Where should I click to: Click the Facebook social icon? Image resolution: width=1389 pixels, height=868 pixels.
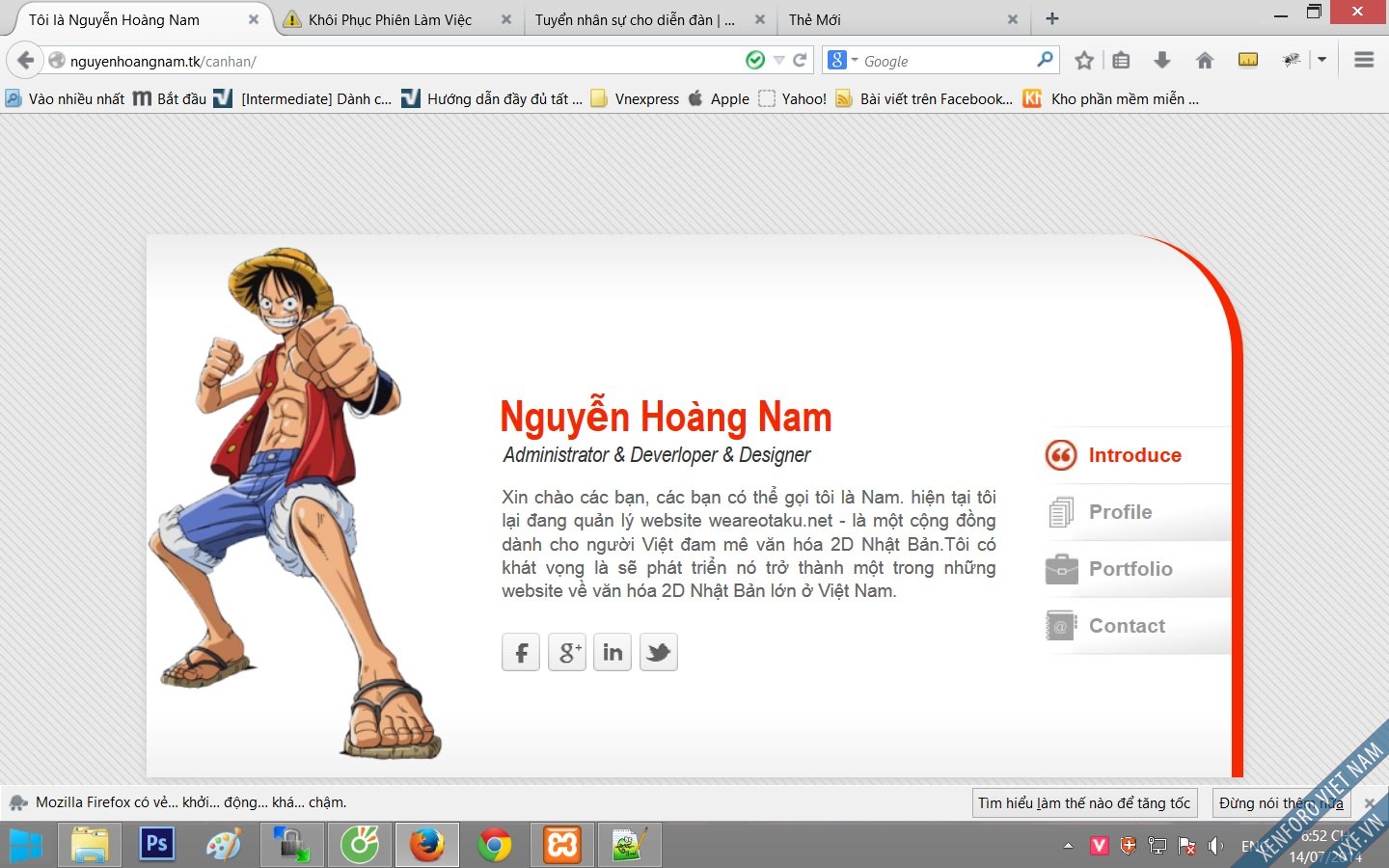pos(521,652)
